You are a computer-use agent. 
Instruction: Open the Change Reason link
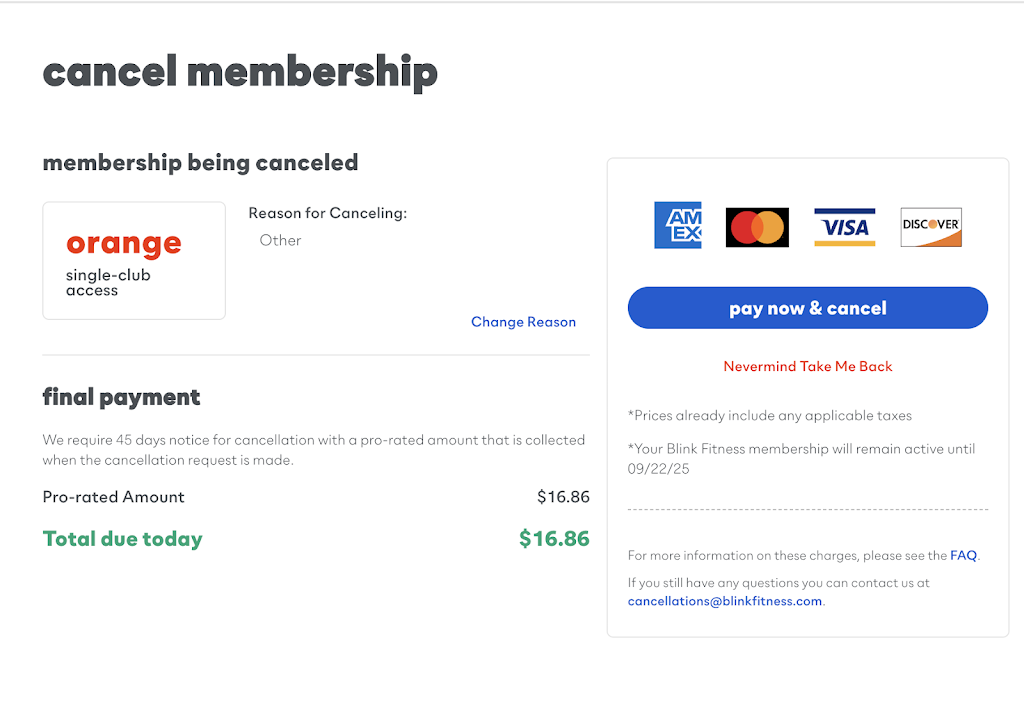(523, 322)
